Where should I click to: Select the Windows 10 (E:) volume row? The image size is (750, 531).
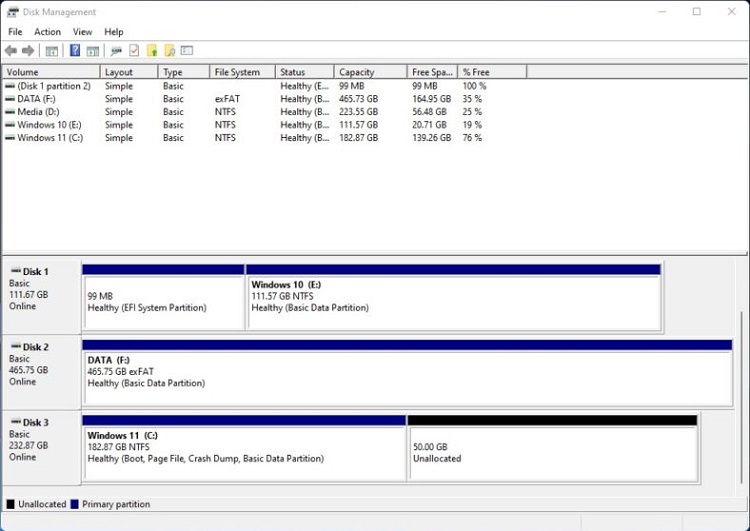[x=265, y=125]
